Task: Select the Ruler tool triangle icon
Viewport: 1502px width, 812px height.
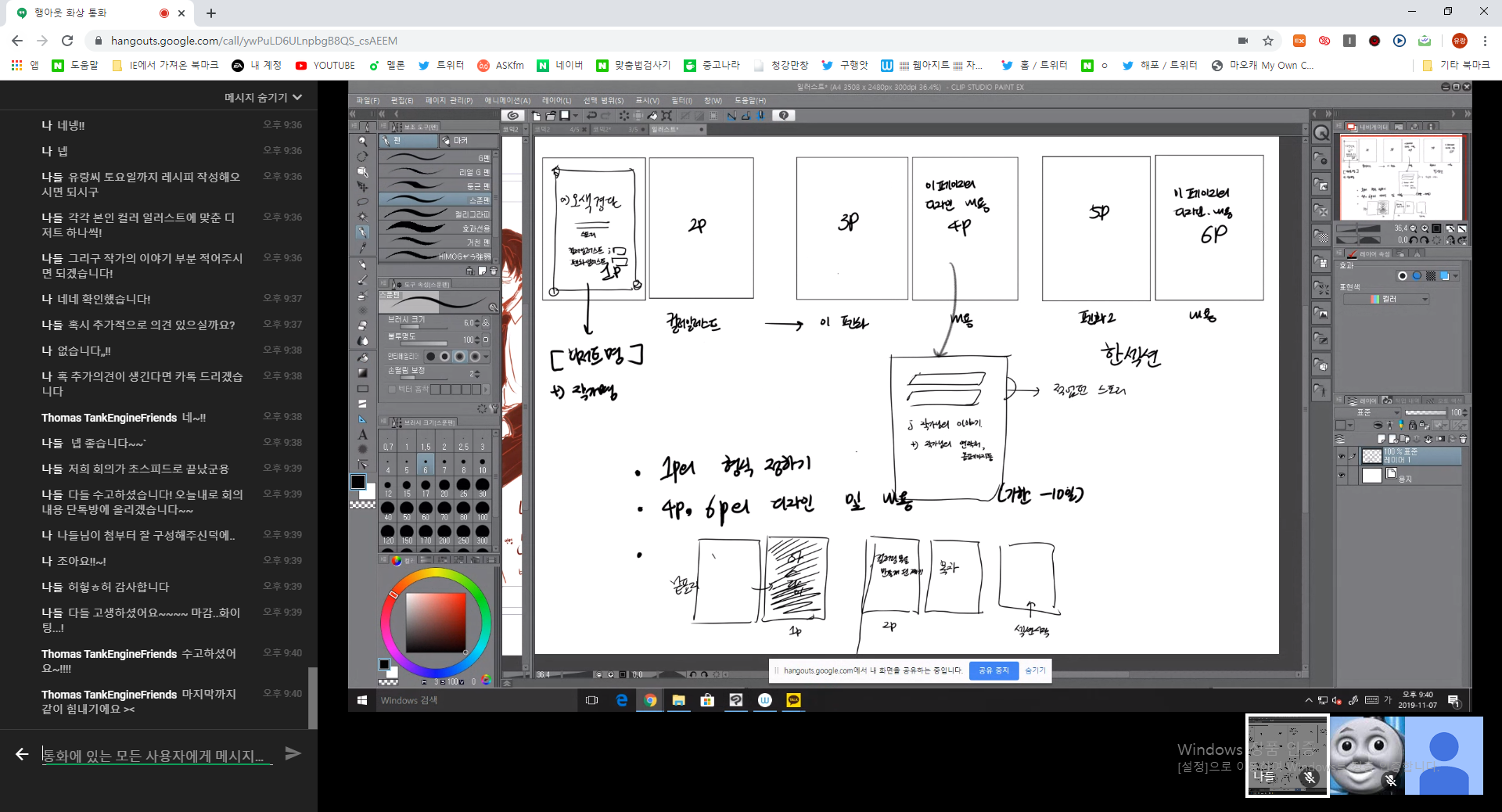Action: tap(362, 419)
